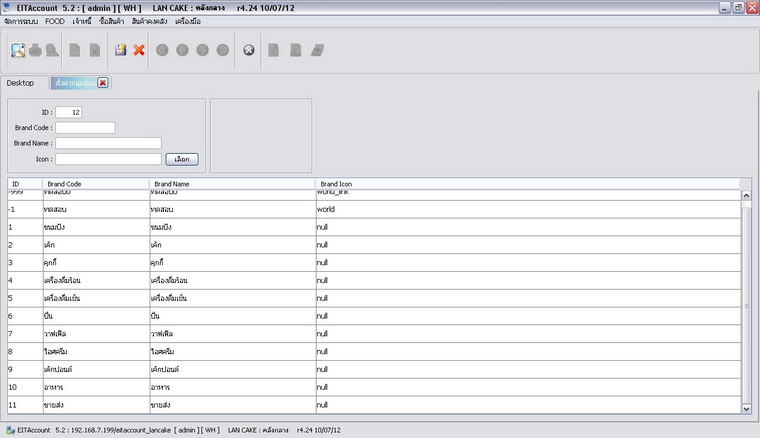
Task: Click the red X cancel icon
Action: pyautogui.click(x=139, y=50)
